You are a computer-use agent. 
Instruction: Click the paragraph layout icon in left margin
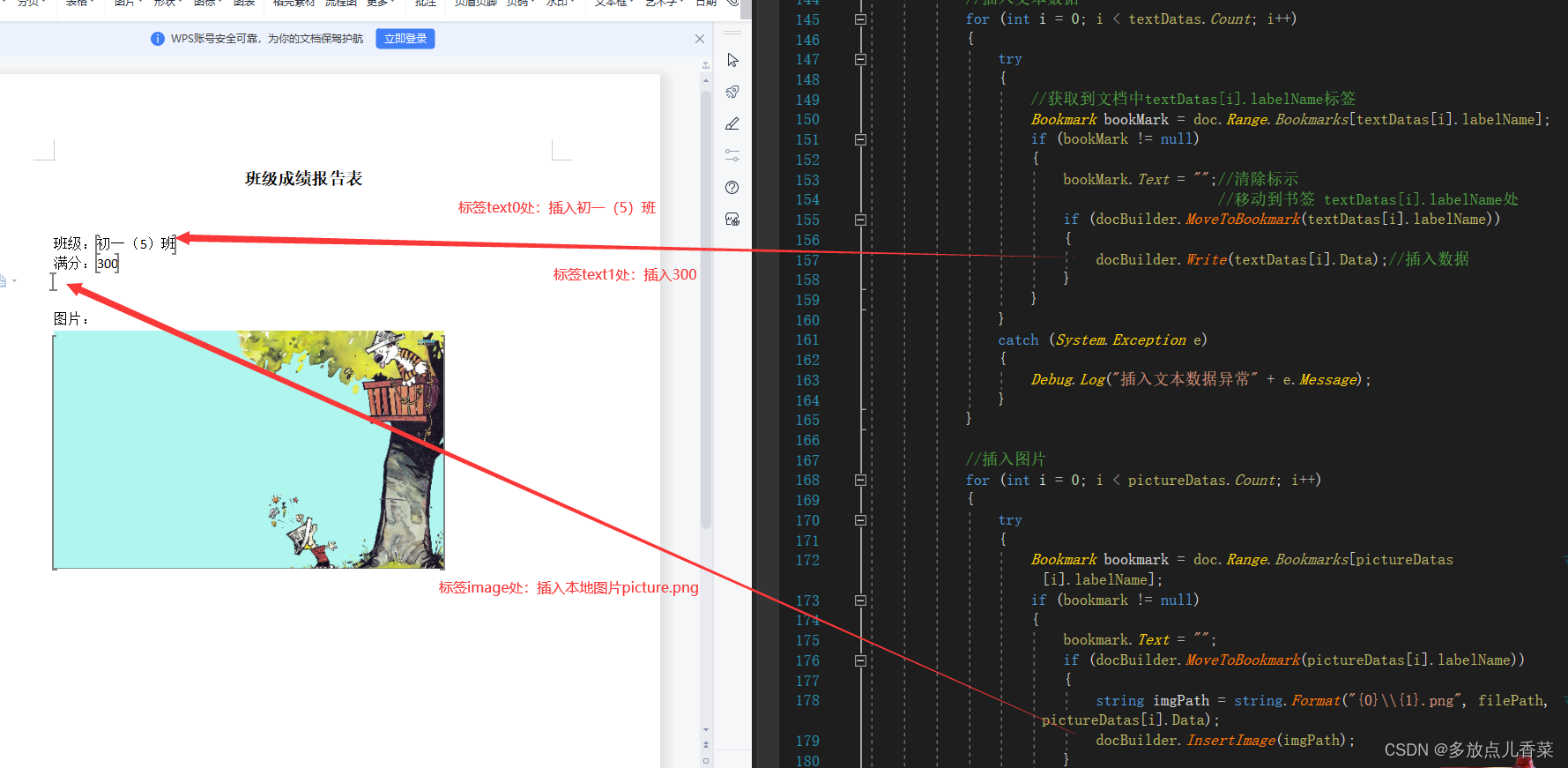[x=4, y=280]
